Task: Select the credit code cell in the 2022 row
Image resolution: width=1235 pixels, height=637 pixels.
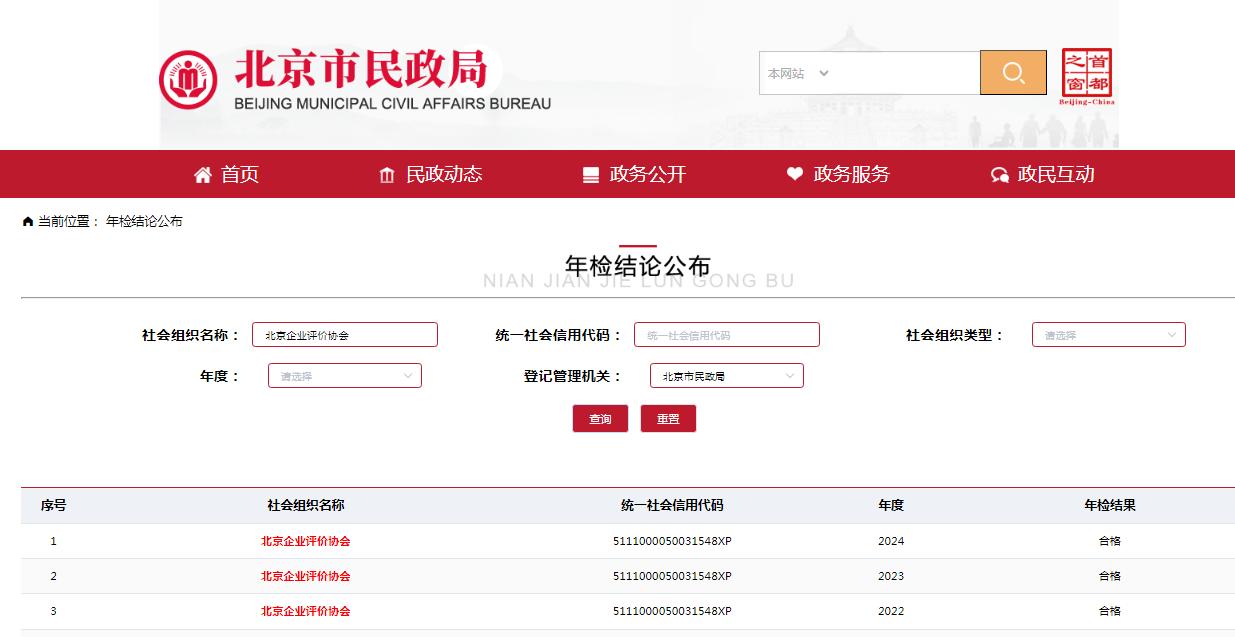Action: 672,611
